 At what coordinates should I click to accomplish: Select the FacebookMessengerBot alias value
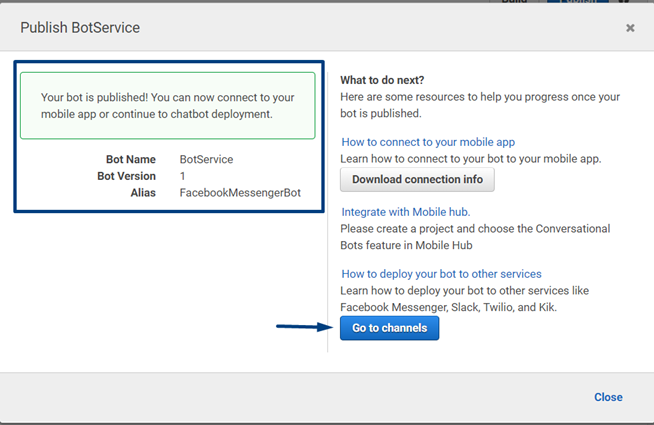coord(240,192)
